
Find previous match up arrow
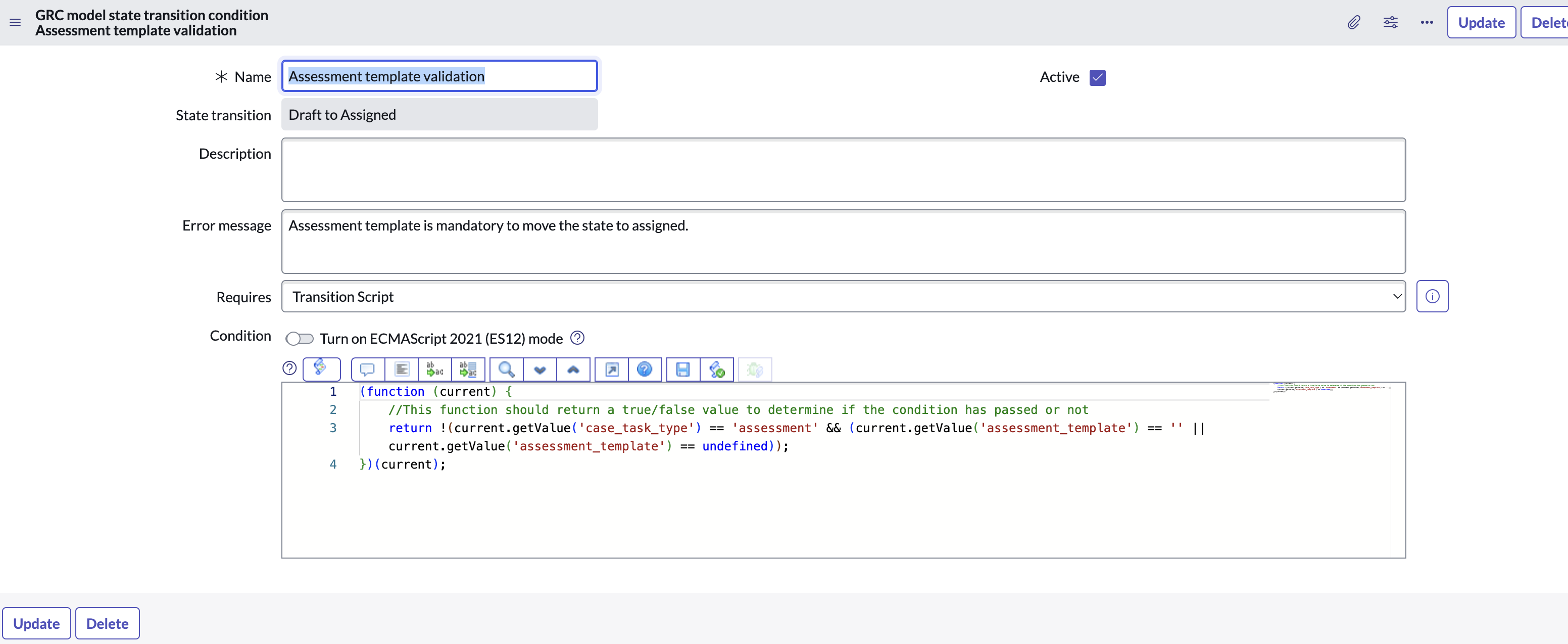573,369
